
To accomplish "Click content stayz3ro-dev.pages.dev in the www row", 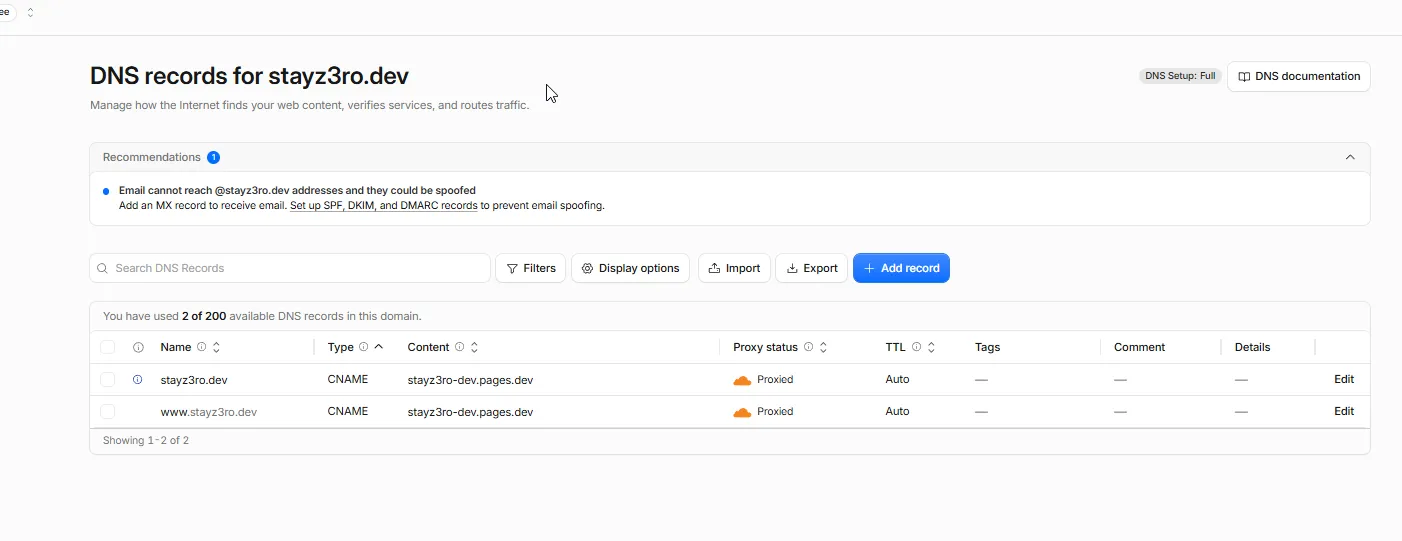I will click(470, 412).
